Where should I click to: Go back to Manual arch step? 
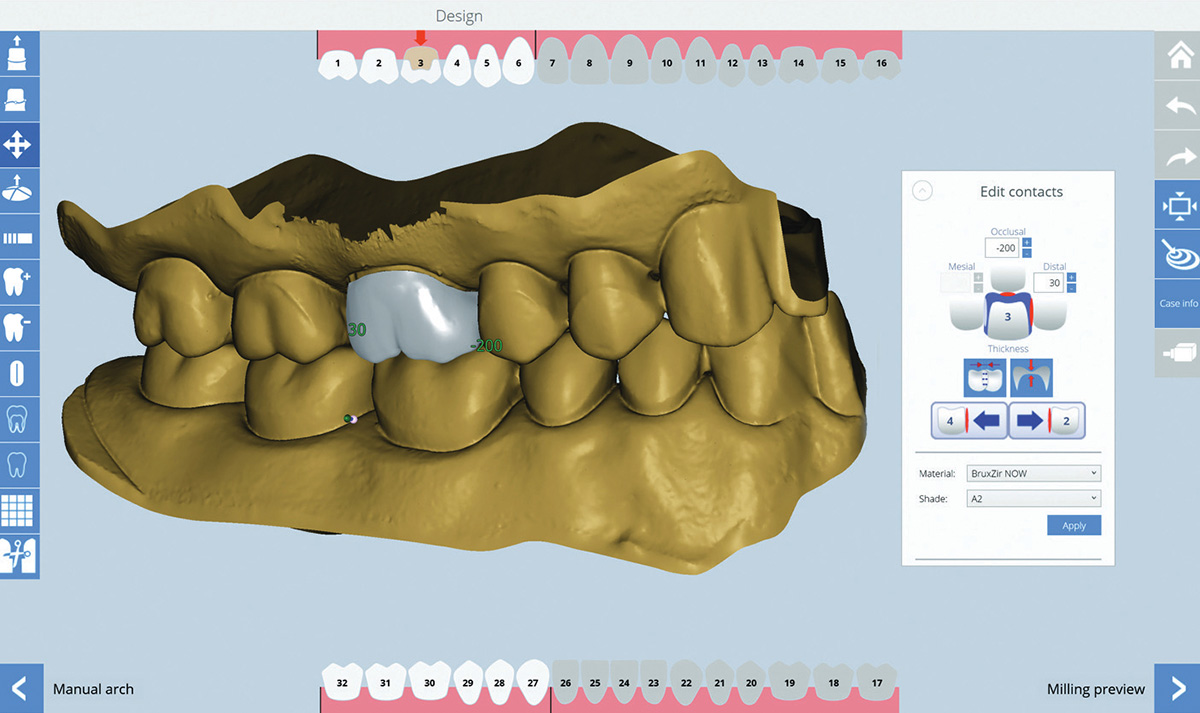click(x=21, y=688)
